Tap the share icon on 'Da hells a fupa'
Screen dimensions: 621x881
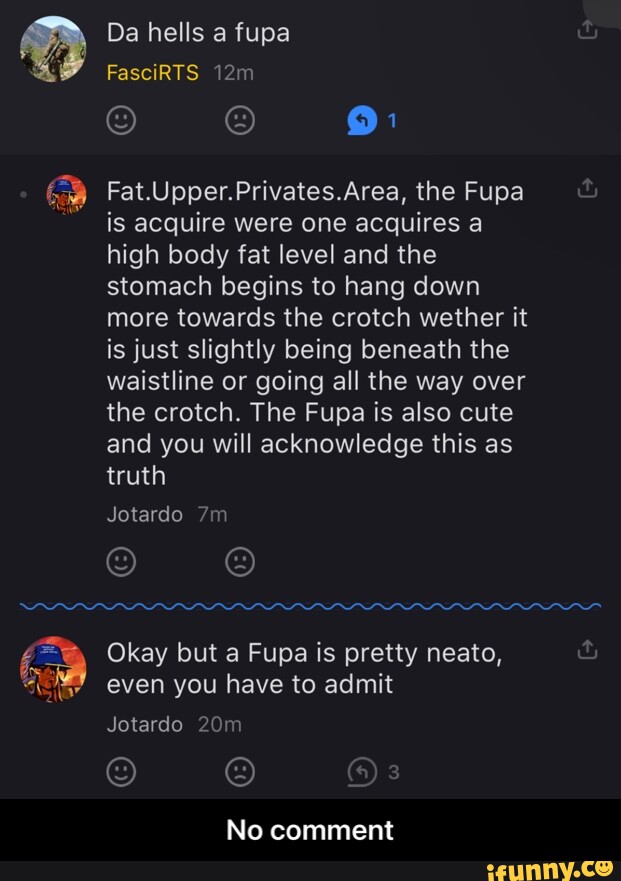pyautogui.click(x=588, y=29)
